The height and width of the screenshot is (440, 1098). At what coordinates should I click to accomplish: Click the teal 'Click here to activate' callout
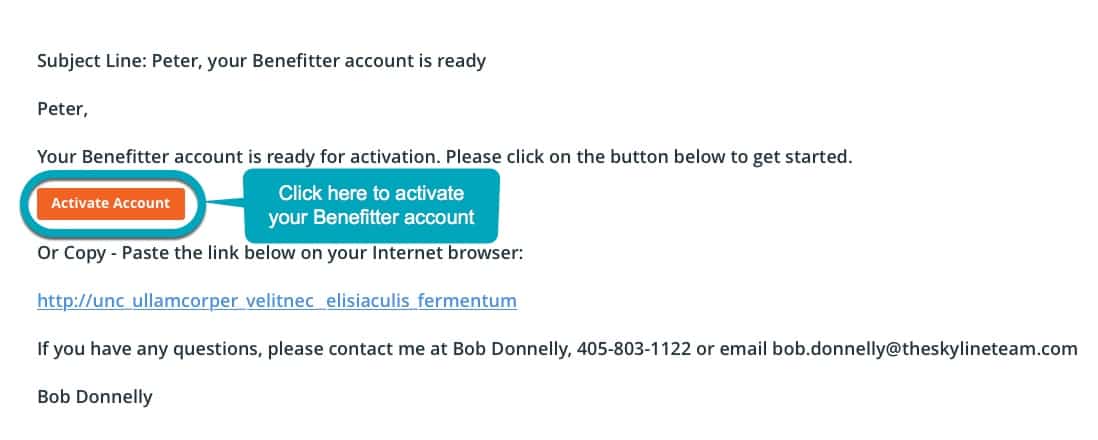coord(371,205)
